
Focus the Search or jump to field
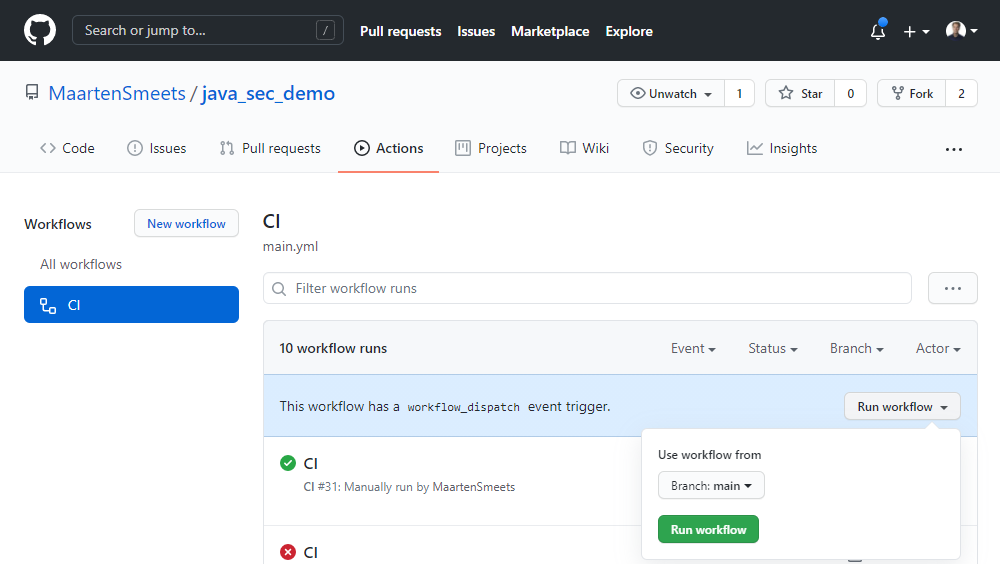coord(208,30)
